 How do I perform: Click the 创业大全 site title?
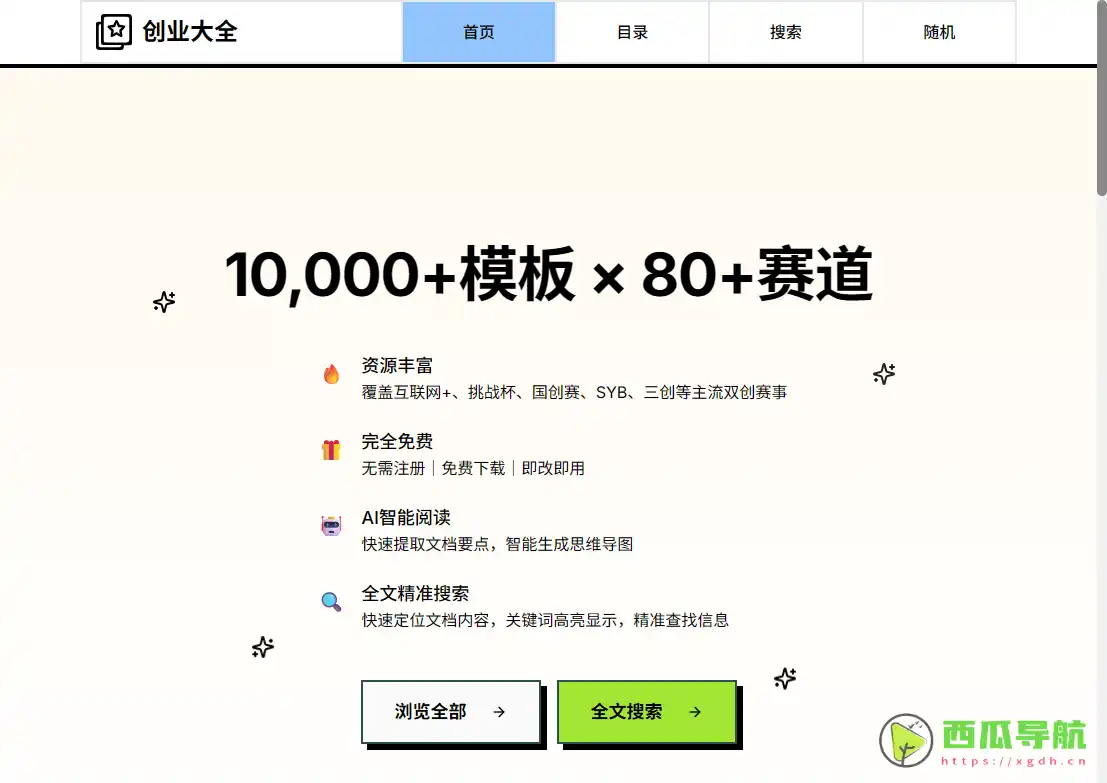click(x=190, y=32)
